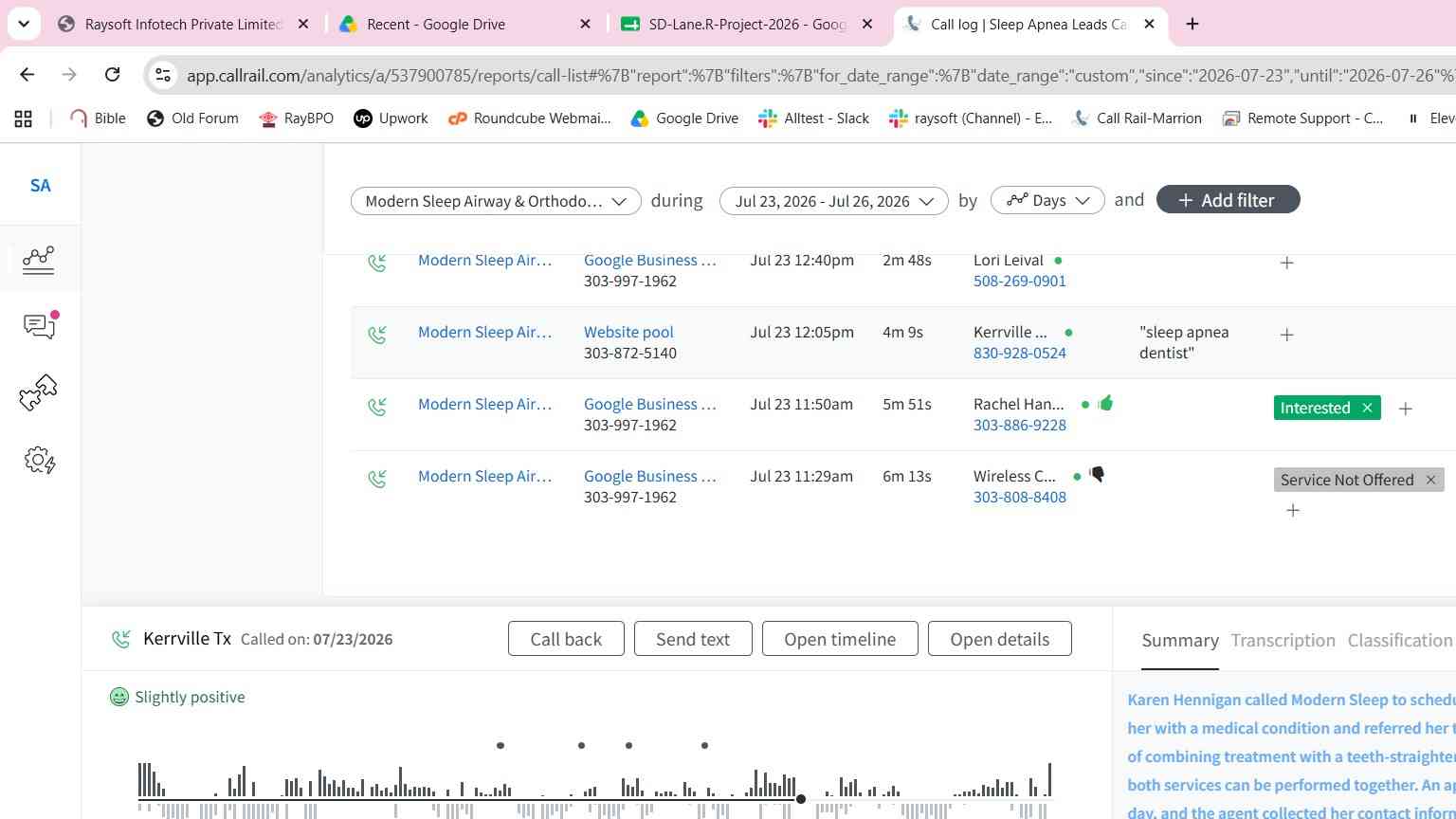
Task: Open the analytics reports sidebar icon
Action: pyautogui.click(x=38, y=260)
